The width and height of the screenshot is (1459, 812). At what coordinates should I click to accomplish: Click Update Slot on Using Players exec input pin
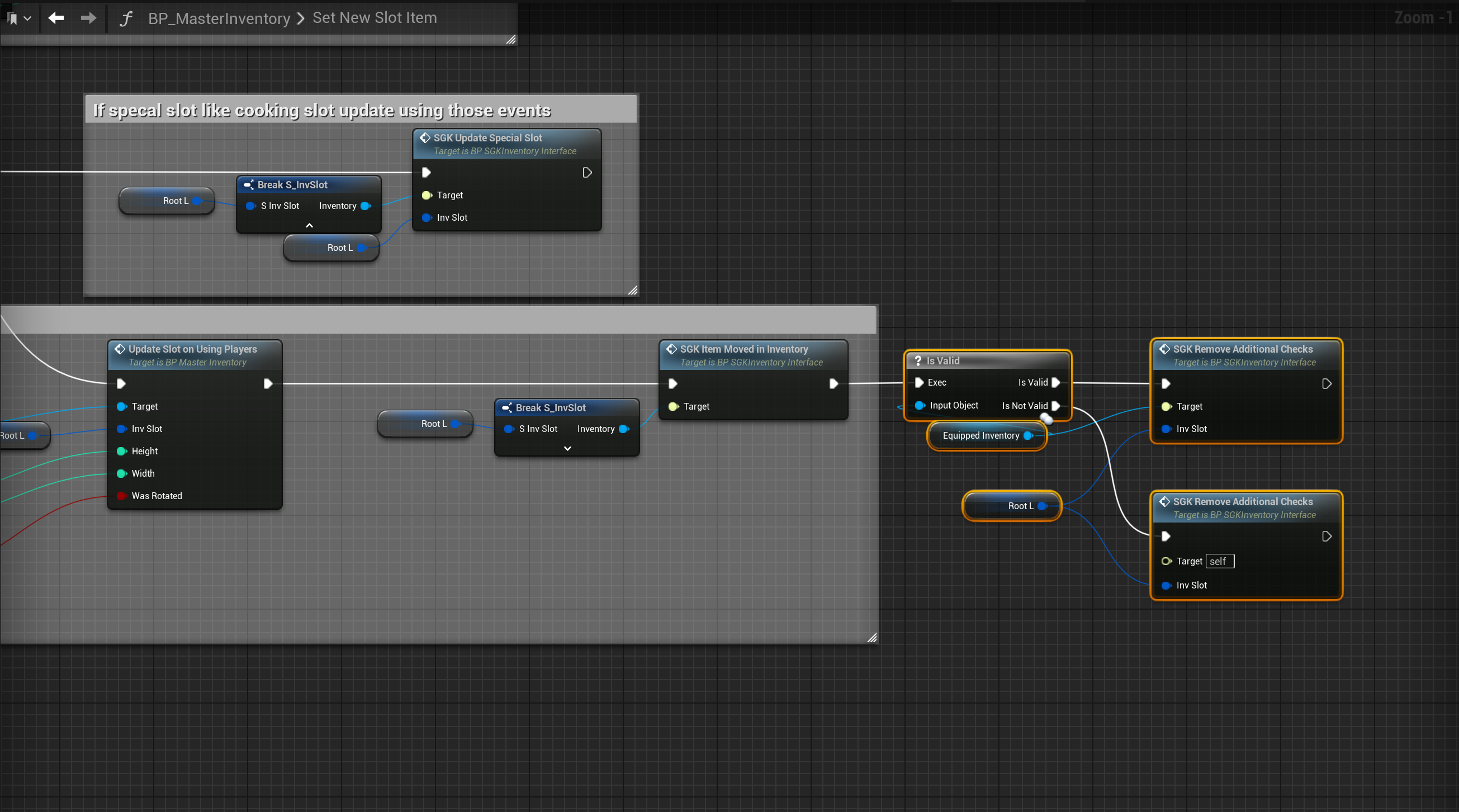(x=121, y=383)
